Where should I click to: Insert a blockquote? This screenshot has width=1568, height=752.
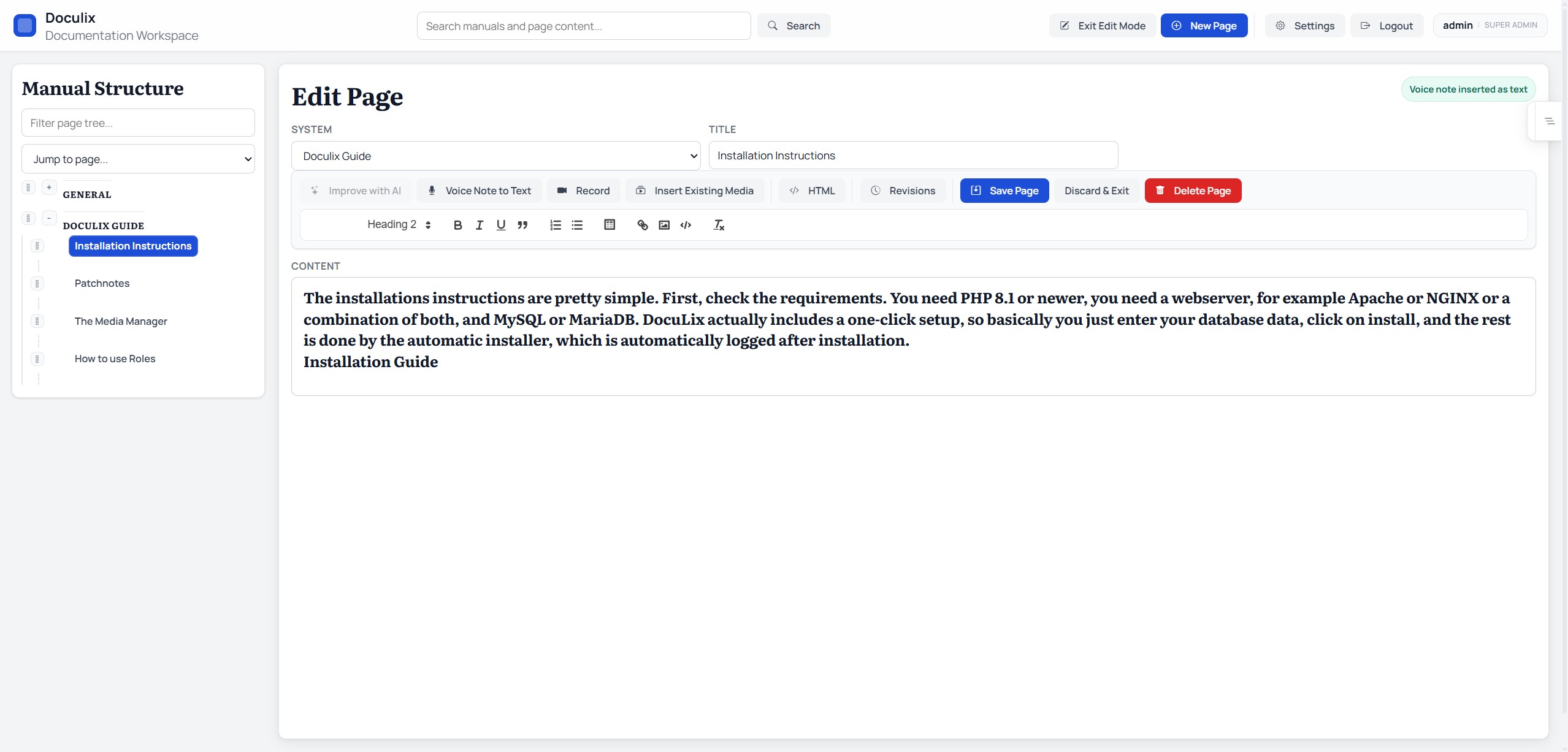(x=522, y=225)
